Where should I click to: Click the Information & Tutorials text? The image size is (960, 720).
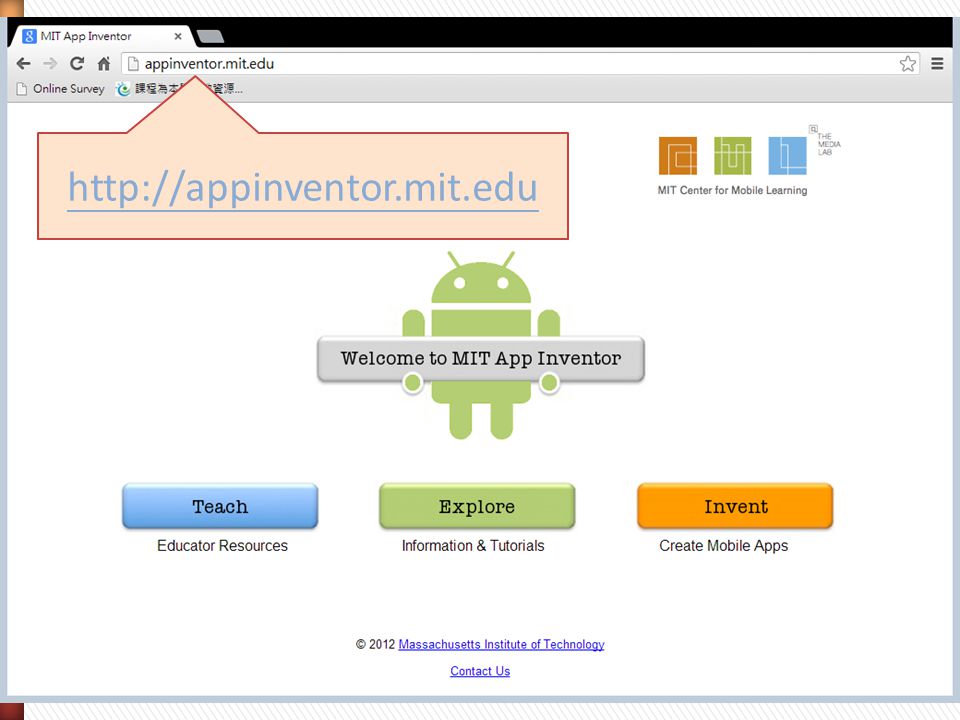(473, 546)
